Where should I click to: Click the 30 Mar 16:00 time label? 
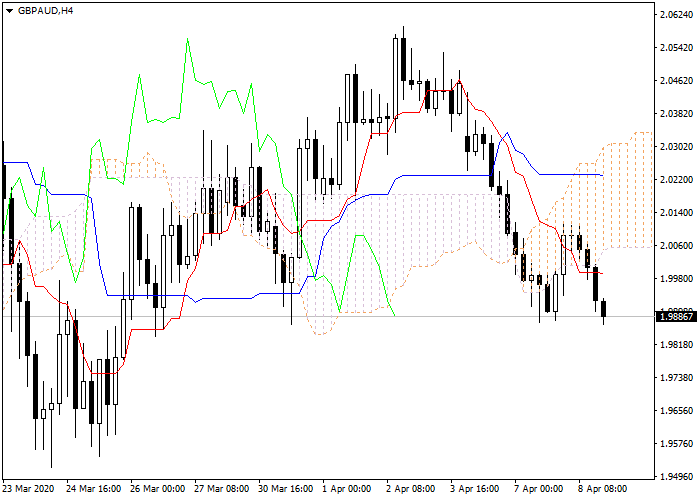(286, 489)
